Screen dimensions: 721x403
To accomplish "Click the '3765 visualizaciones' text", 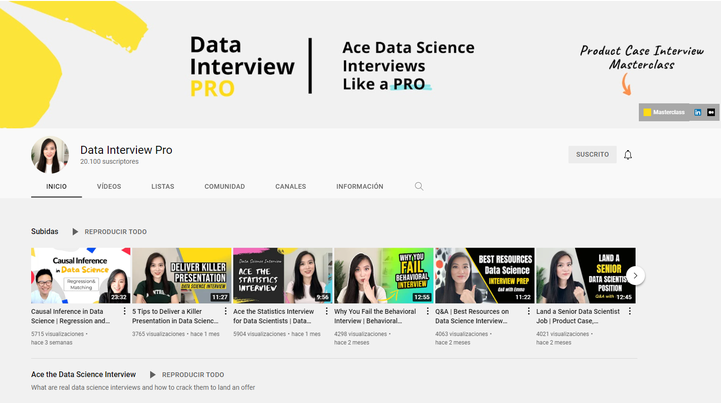I will [x=158, y=334].
